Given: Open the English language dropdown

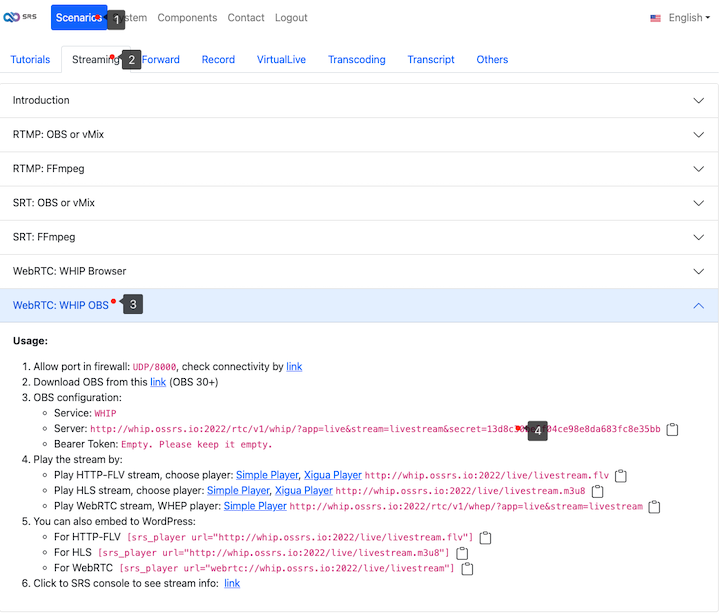Looking at the screenshot, I should [x=679, y=18].
